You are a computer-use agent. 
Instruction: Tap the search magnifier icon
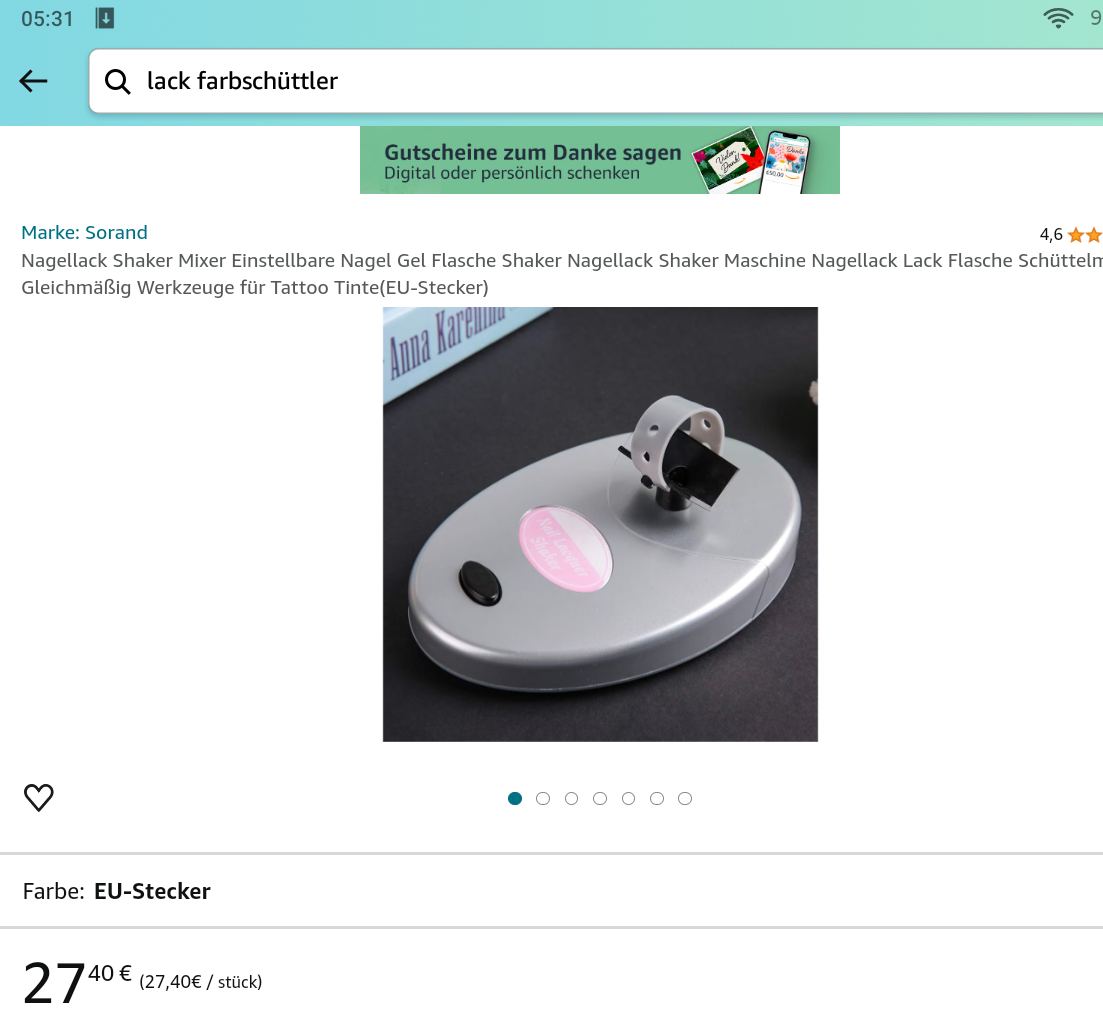click(x=117, y=82)
